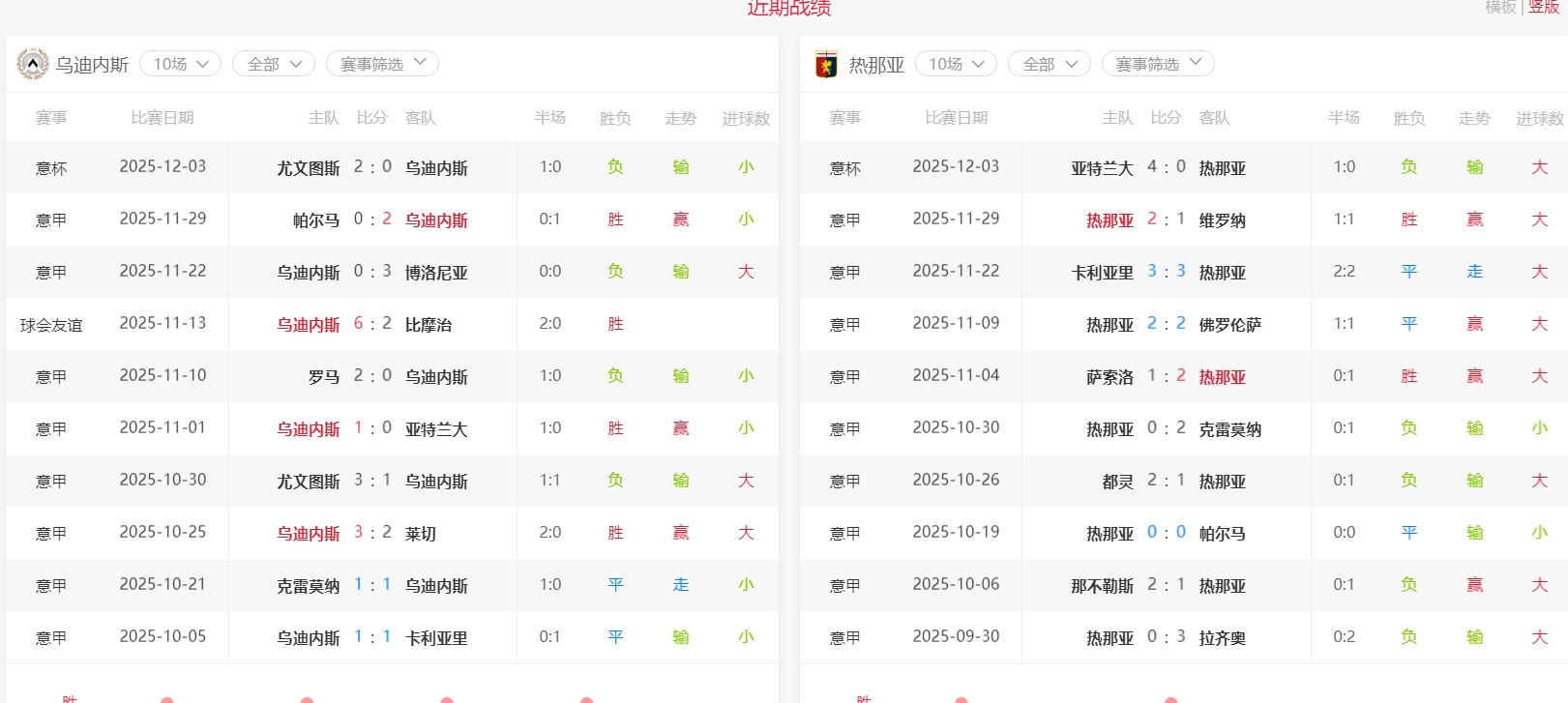
Task: Open 萨索洛 team link
Action: tap(1109, 377)
